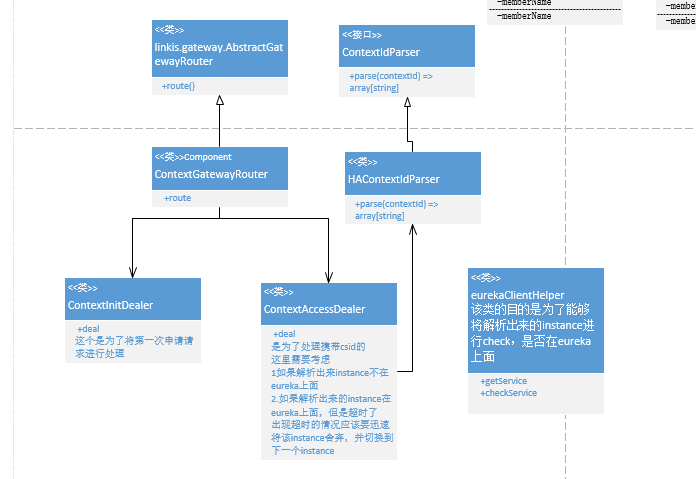Click the arrowhead pointing up into HAContextIdParser
Image resolution: width=696 pixels, height=479 pixels.
point(414,230)
